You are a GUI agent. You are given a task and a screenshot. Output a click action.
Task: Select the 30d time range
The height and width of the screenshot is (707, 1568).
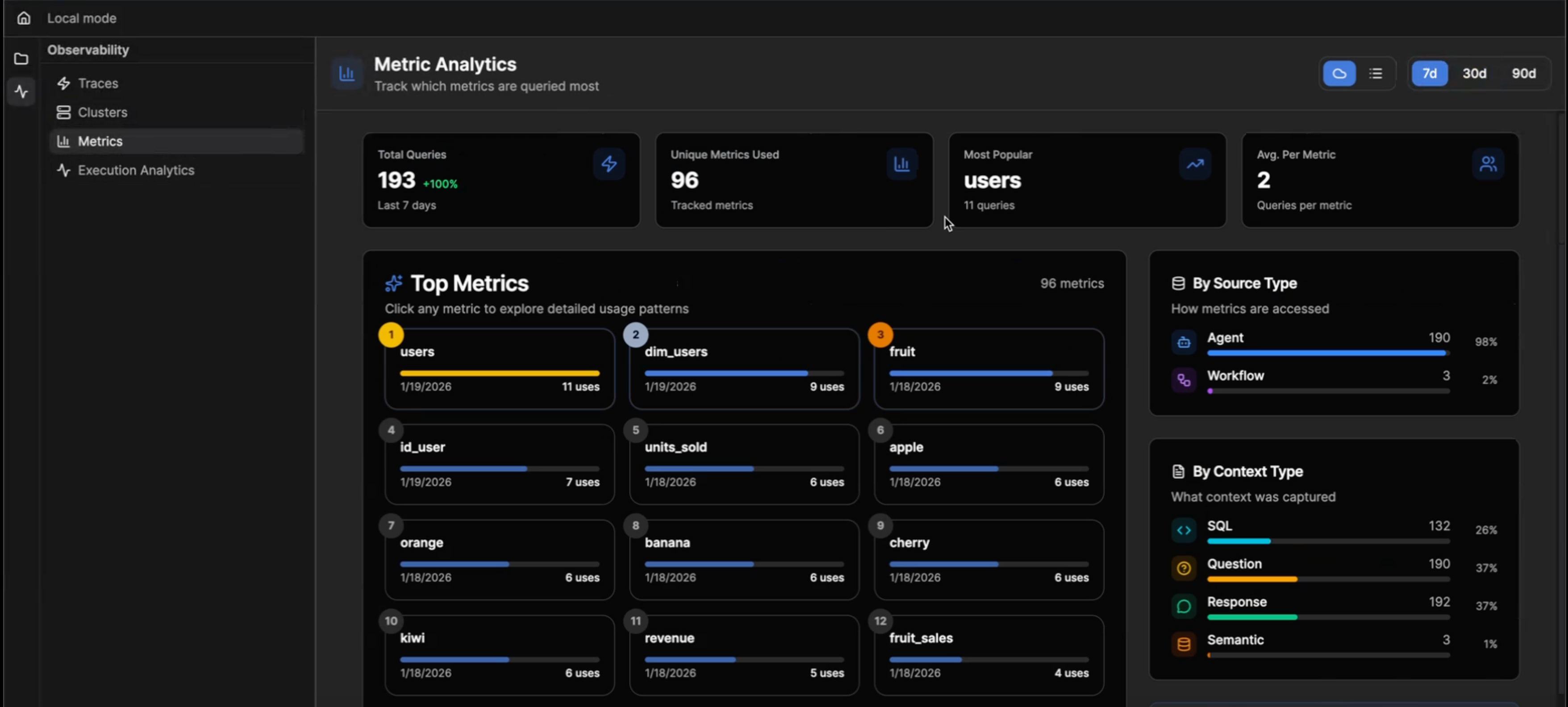click(x=1474, y=74)
